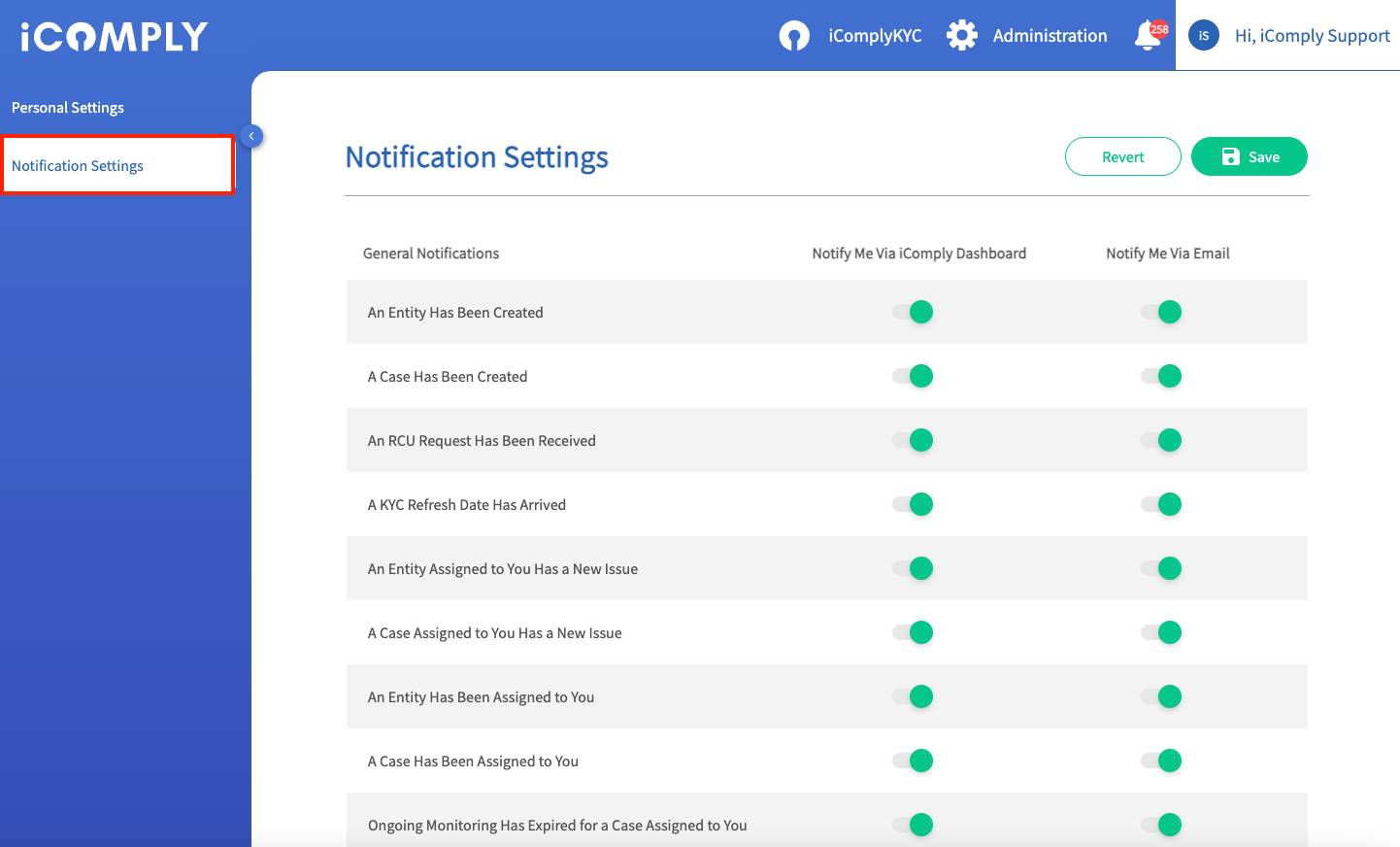Toggle dashboard notification for Entity Assigned Has a New Issue

tap(913, 568)
